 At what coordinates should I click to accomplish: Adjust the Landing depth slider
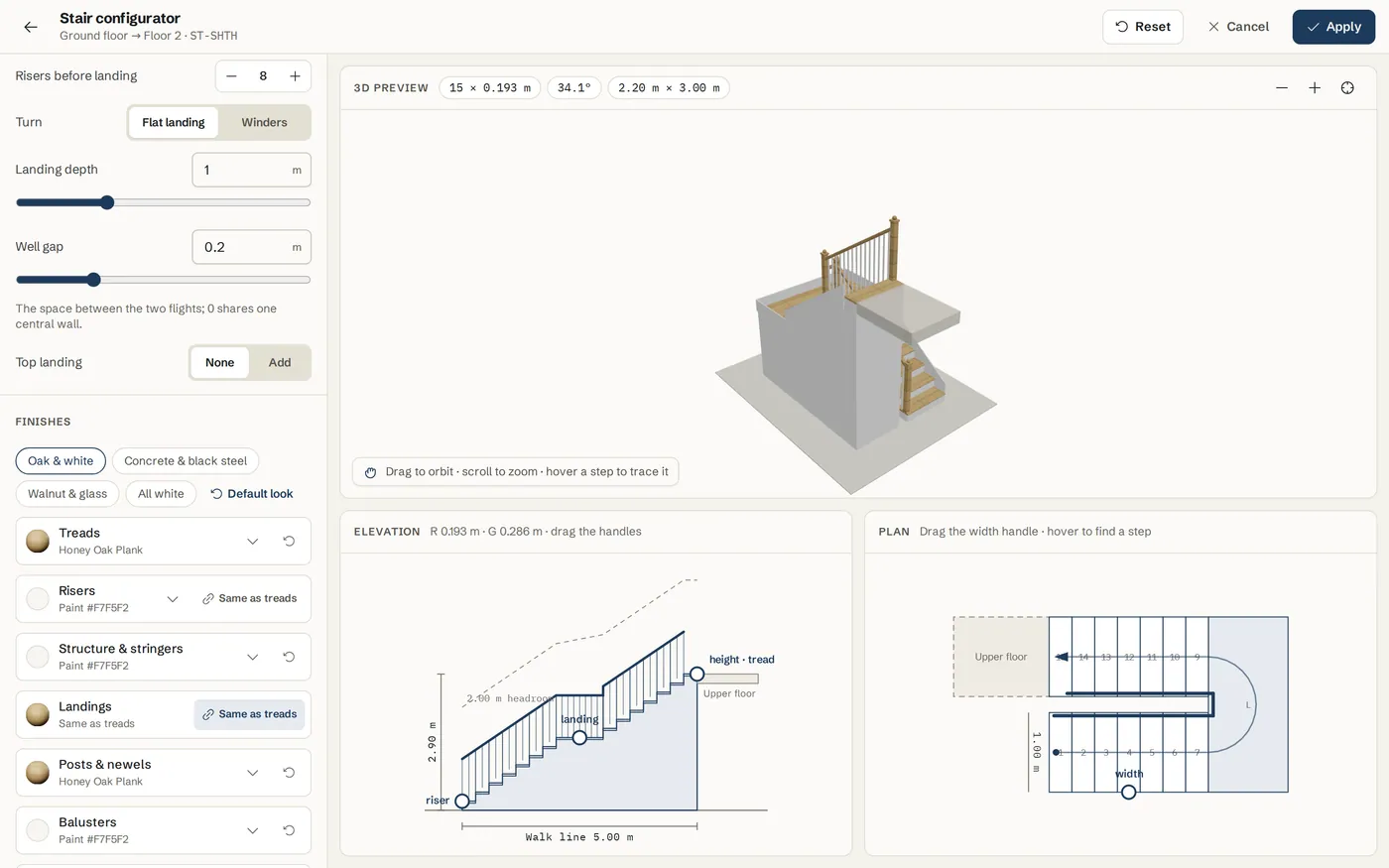tap(163, 202)
